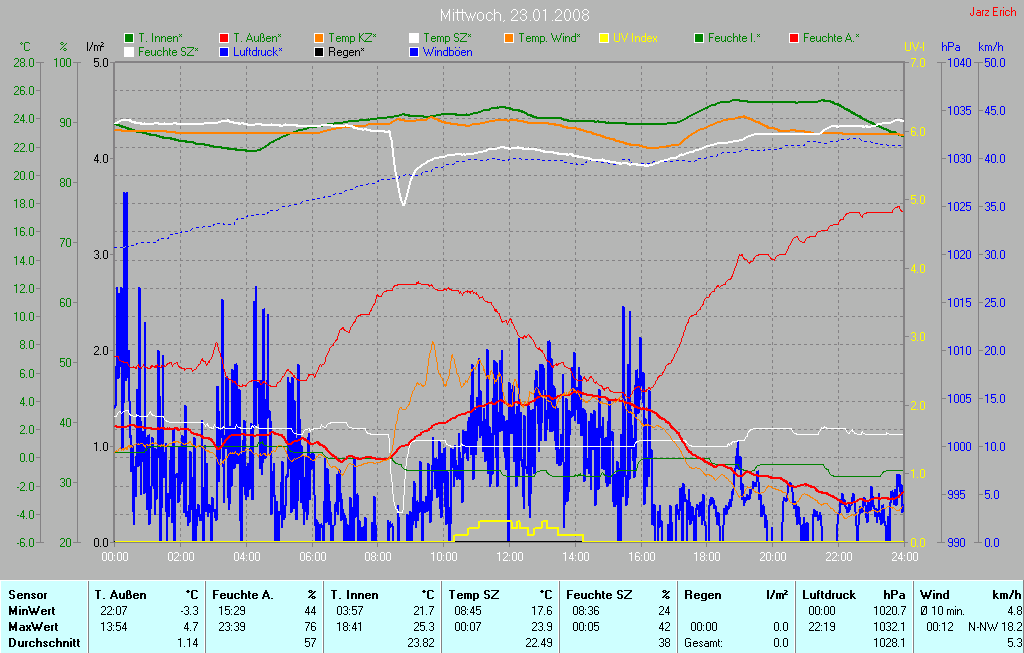
Task: Click the '08:45' time in the Temp SZ column
Action: pyautogui.click(x=468, y=611)
